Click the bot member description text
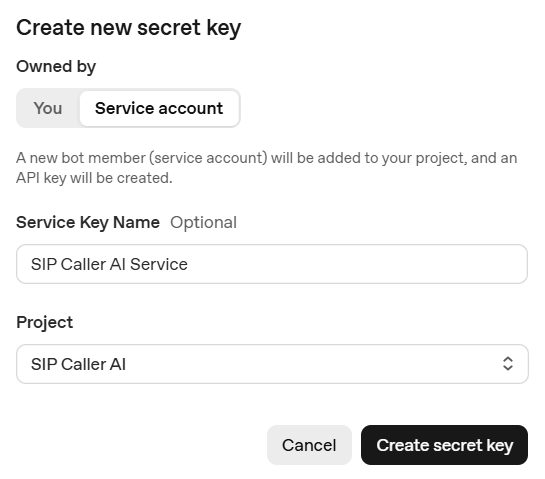 267,168
